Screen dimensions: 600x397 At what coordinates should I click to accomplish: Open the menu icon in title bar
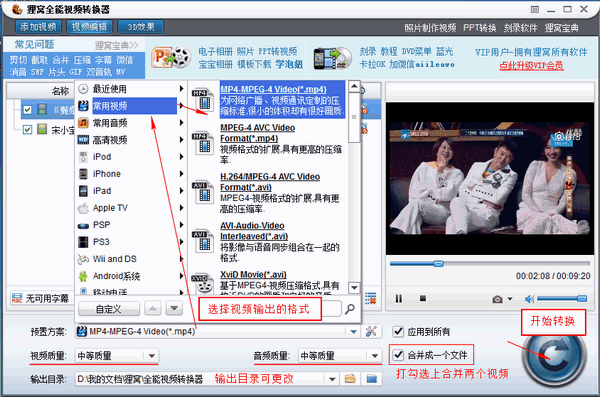tap(535, 10)
